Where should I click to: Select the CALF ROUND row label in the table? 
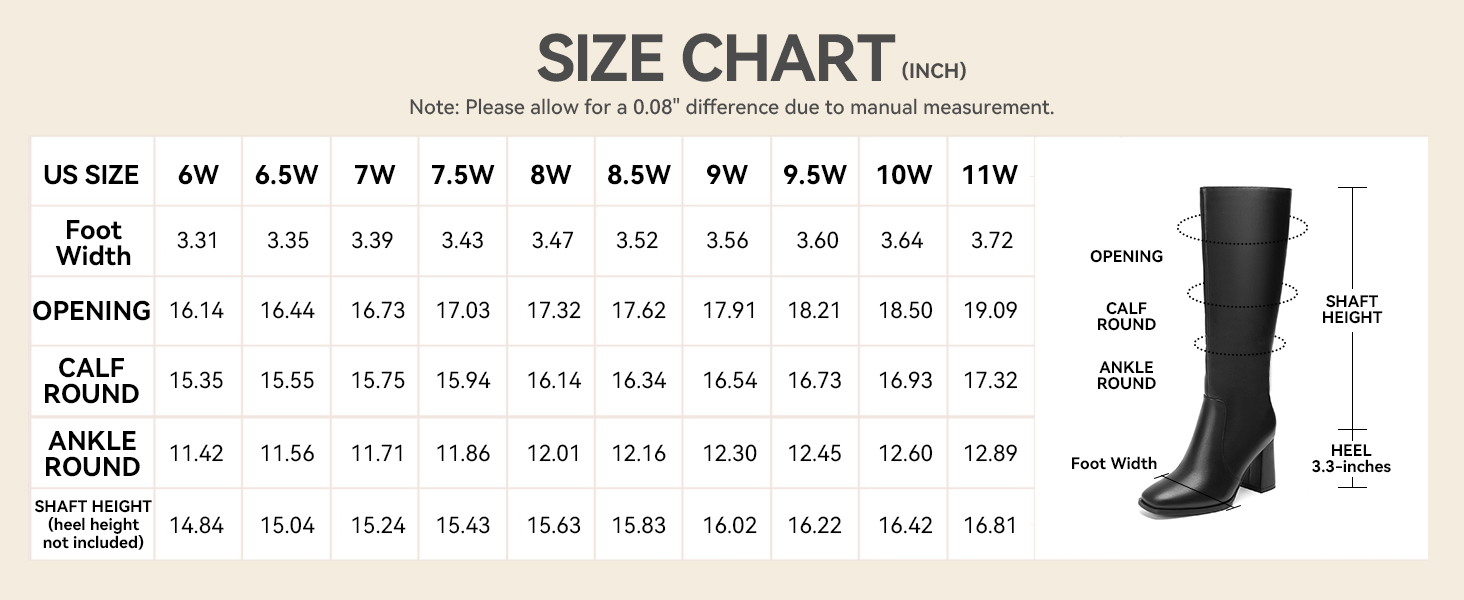click(92, 381)
